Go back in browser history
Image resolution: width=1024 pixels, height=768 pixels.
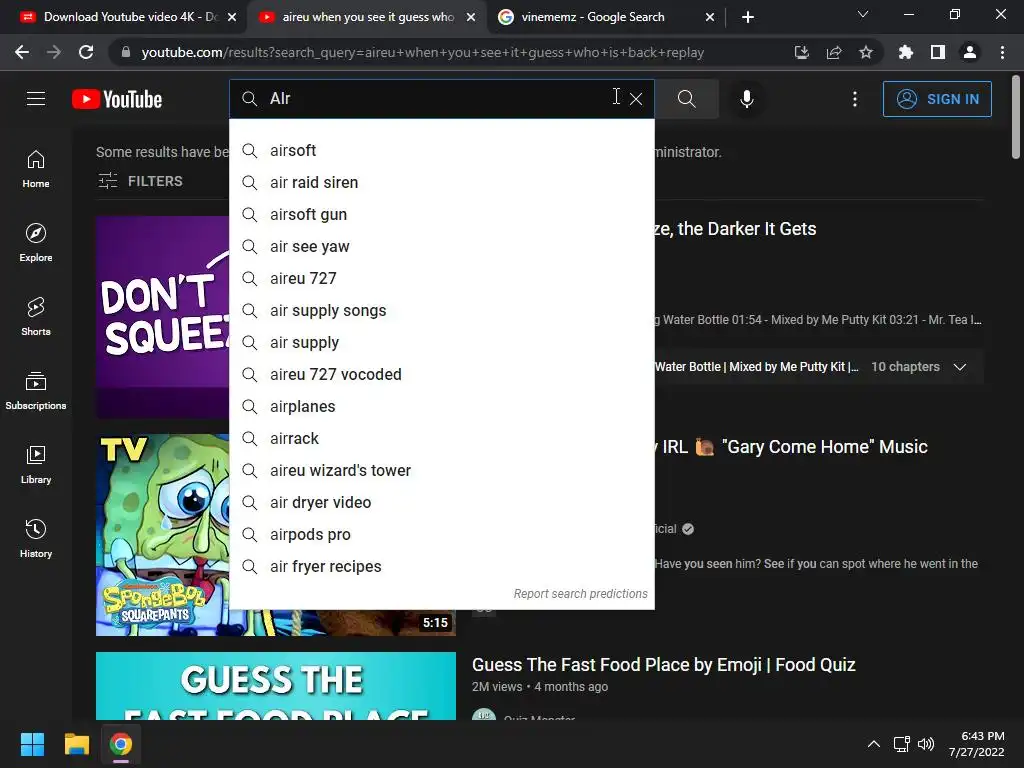click(22, 52)
